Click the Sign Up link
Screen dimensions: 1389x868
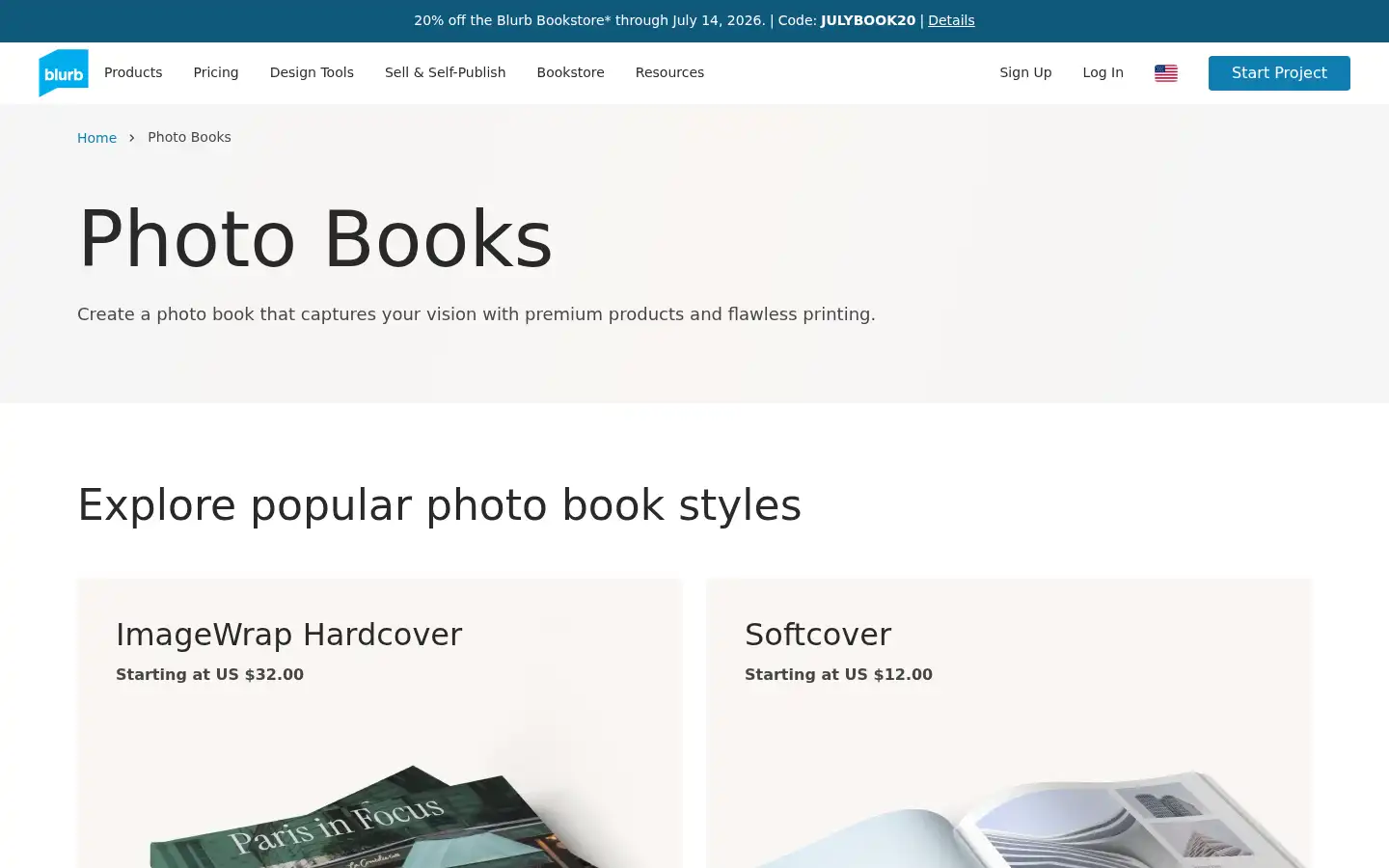[1025, 72]
